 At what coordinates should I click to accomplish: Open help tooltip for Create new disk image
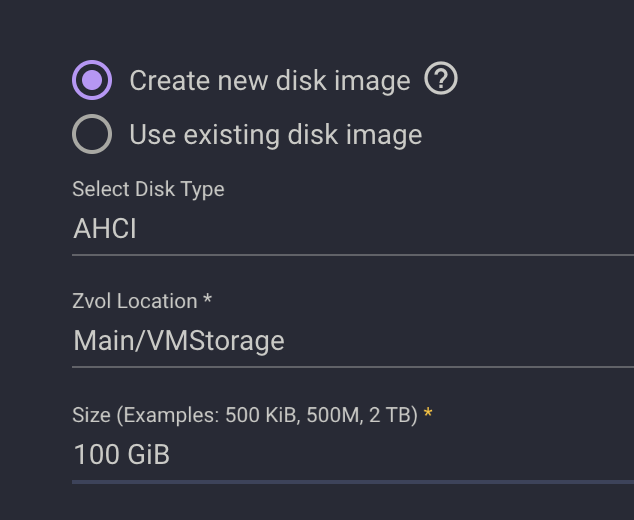pyautogui.click(x=441, y=79)
